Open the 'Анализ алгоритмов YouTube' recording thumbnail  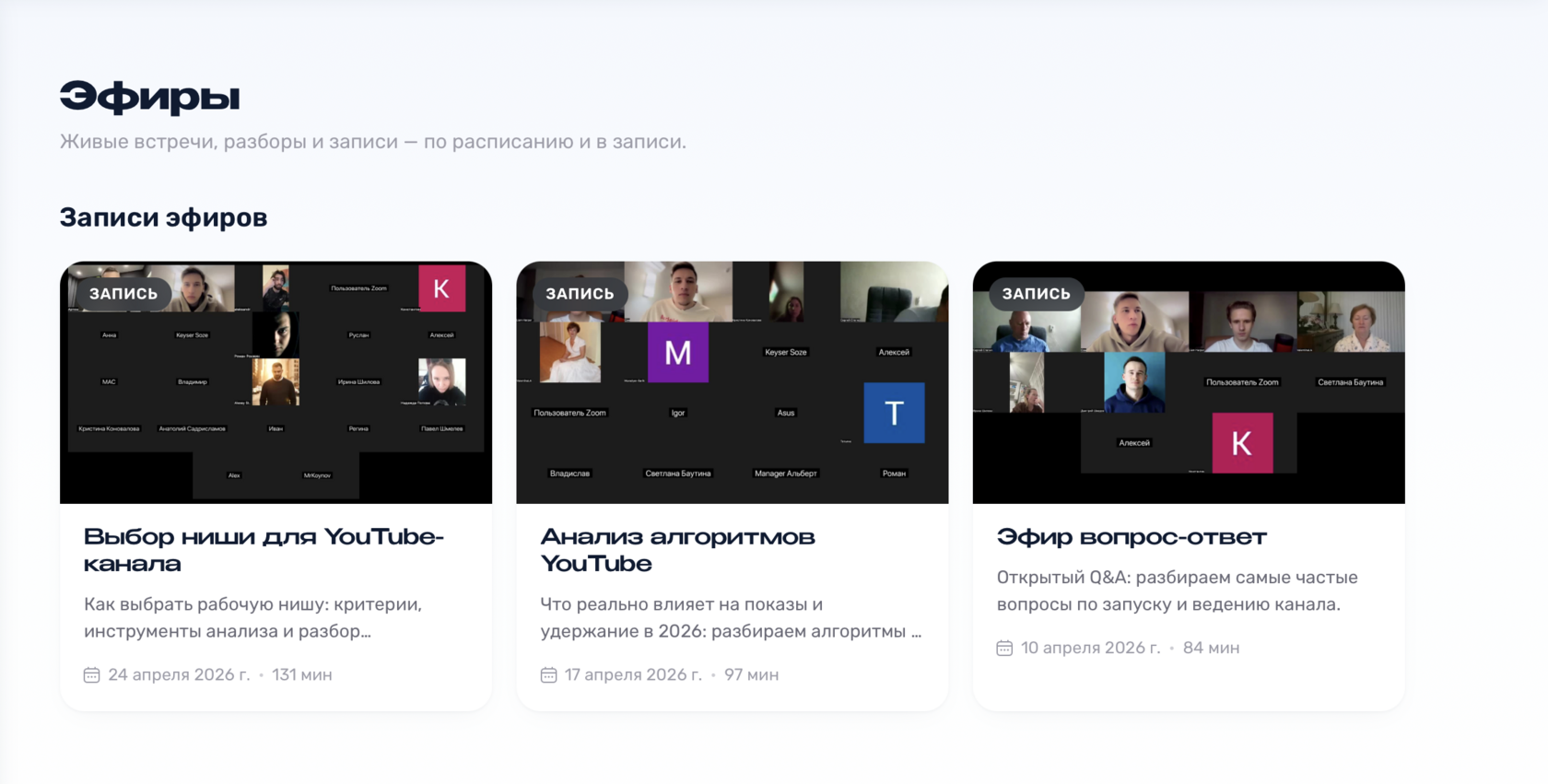[x=732, y=382]
